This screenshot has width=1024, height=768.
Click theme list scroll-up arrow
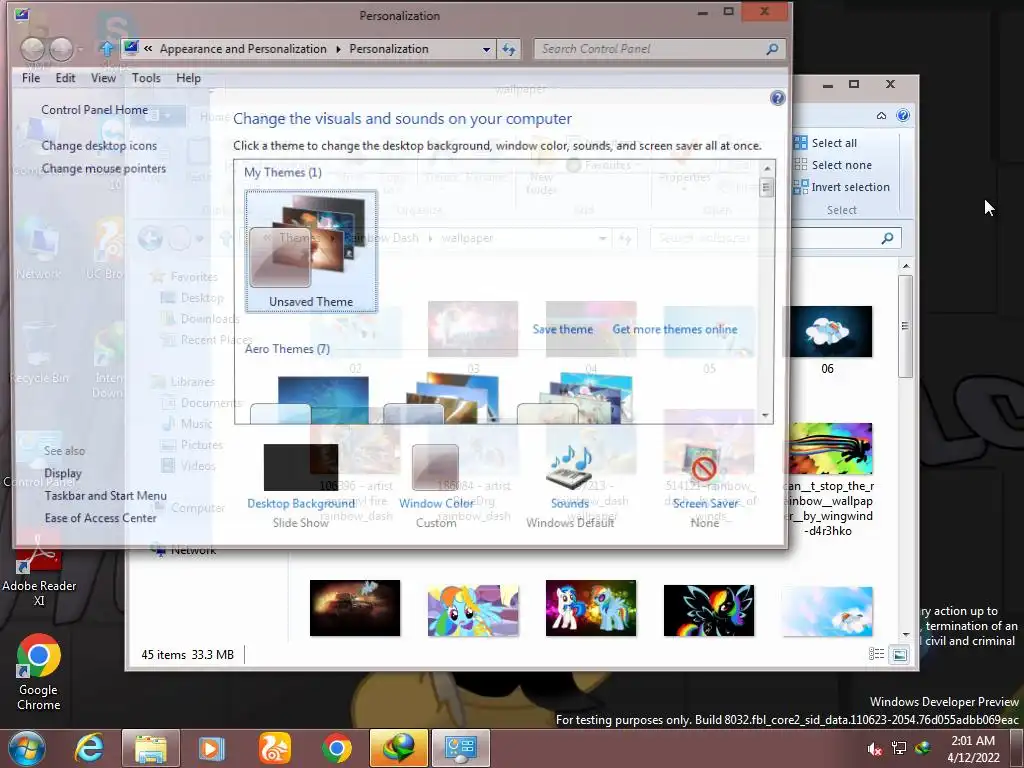pos(767,168)
